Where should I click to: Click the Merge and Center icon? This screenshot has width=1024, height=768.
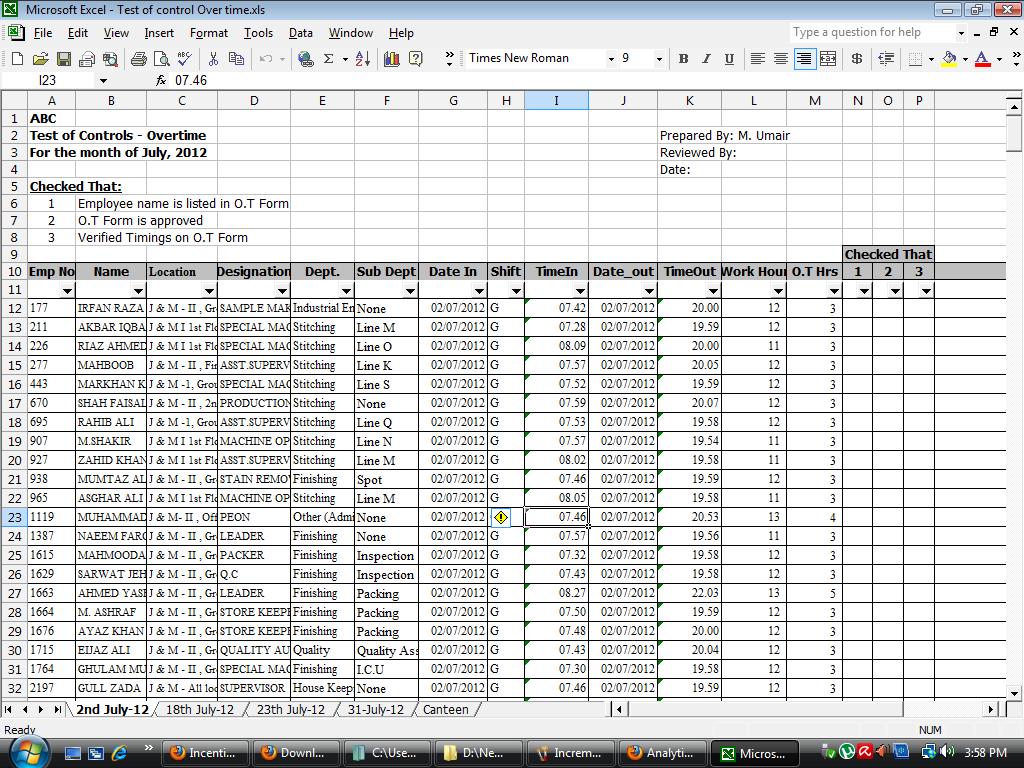[x=828, y=59]
